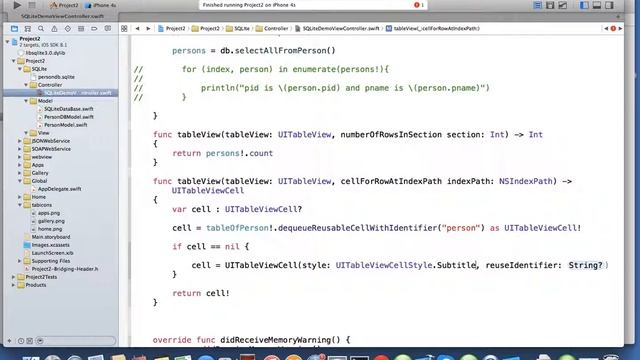Open LaunchScreen.xib file

(52, 253)
